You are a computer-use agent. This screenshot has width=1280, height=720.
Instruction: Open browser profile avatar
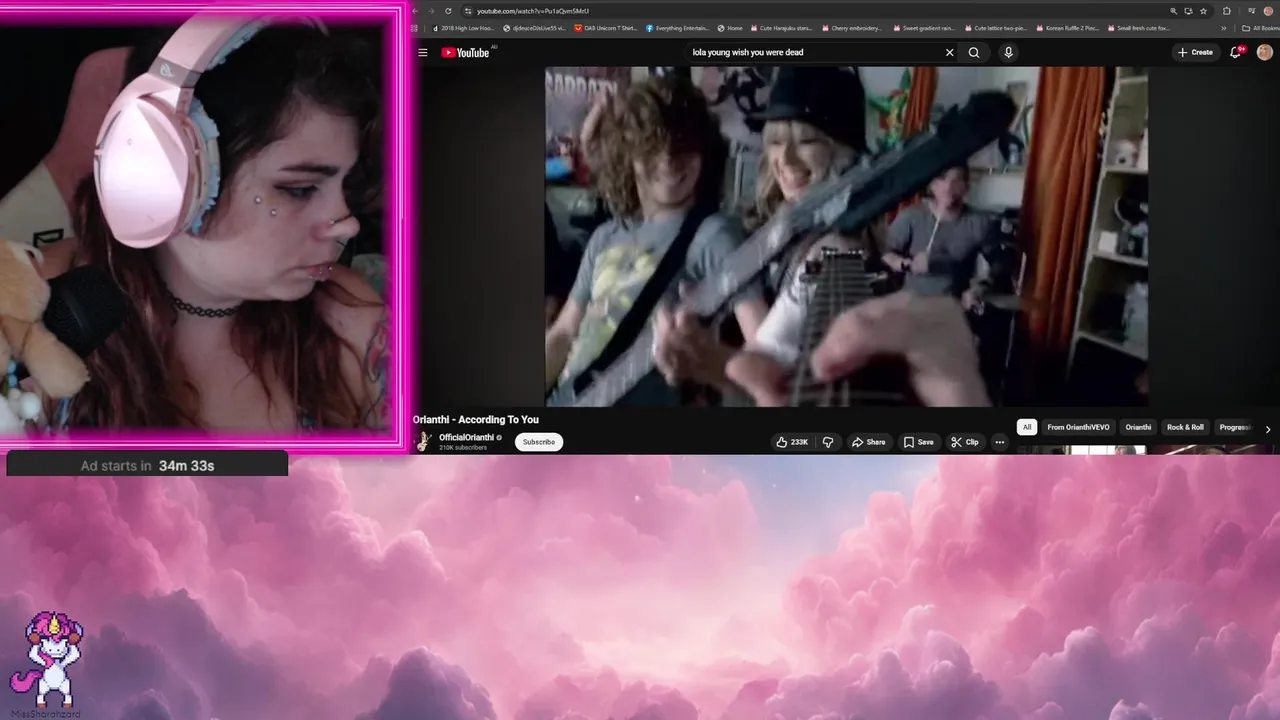pos(1268,11)
